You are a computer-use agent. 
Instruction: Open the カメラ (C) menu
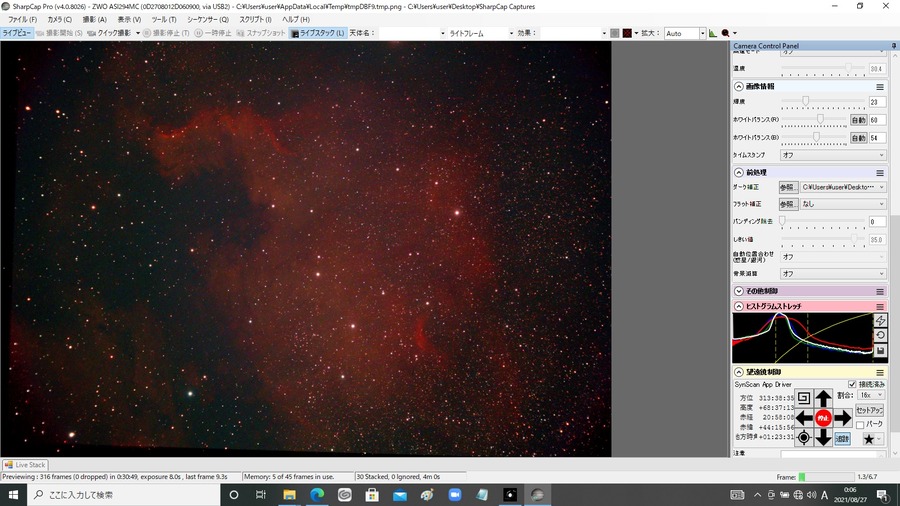(x=60, y=20)
